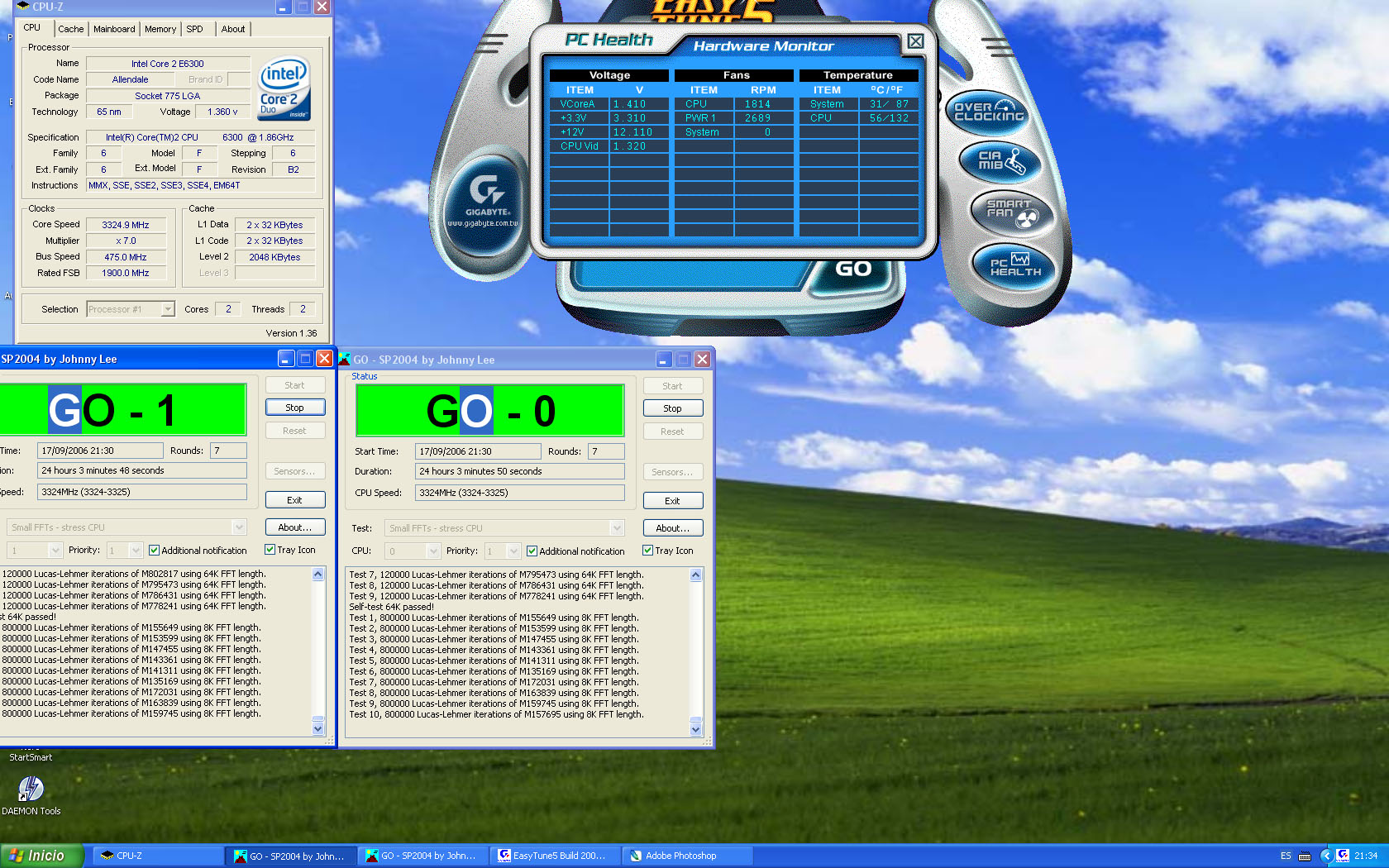The width and height of the screenshot is (1389, 868).
Task: Open the CIA MIB panel in EasyTune5
Action: coord(1000,161)
